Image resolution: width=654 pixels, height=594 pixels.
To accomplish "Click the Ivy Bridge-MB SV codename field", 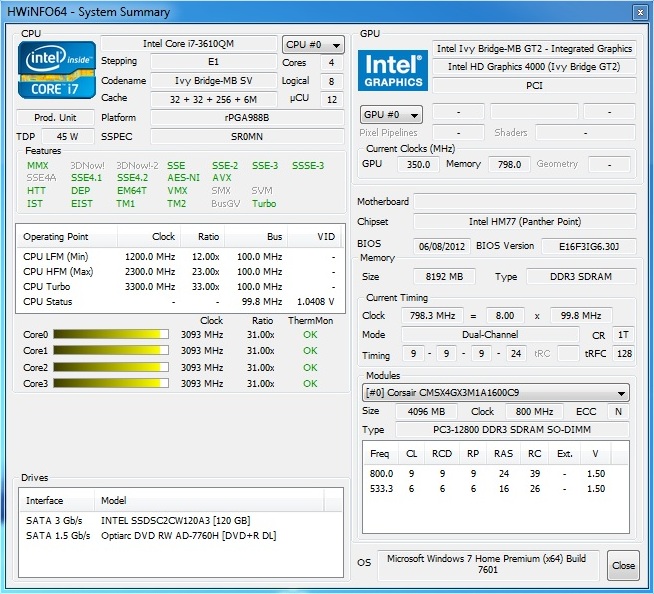I will click(214, 81).
